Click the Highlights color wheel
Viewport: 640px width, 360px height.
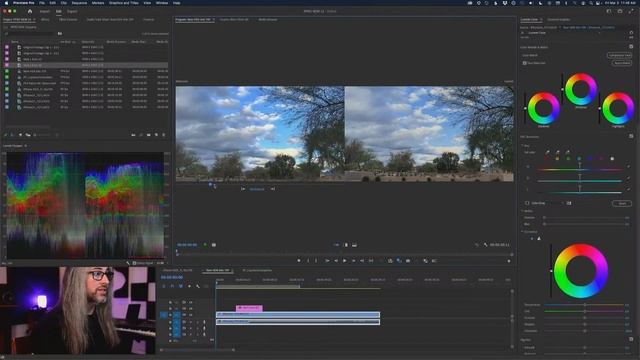tap(618, 108)
